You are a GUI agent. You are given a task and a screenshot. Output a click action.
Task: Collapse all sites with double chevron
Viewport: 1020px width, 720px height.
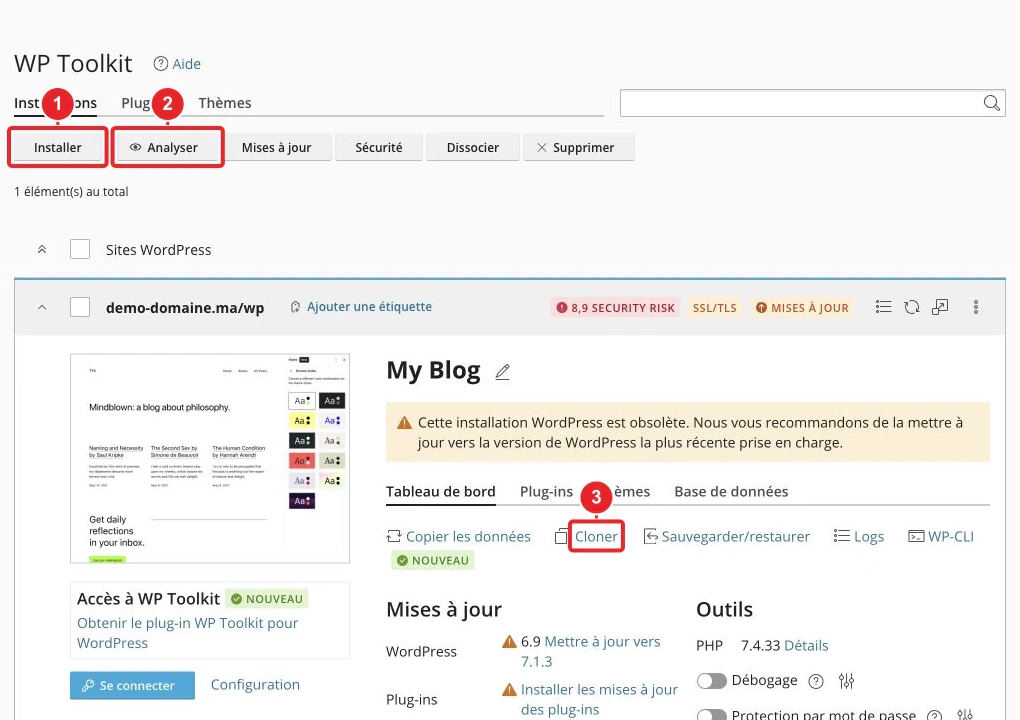click(42, 249)
